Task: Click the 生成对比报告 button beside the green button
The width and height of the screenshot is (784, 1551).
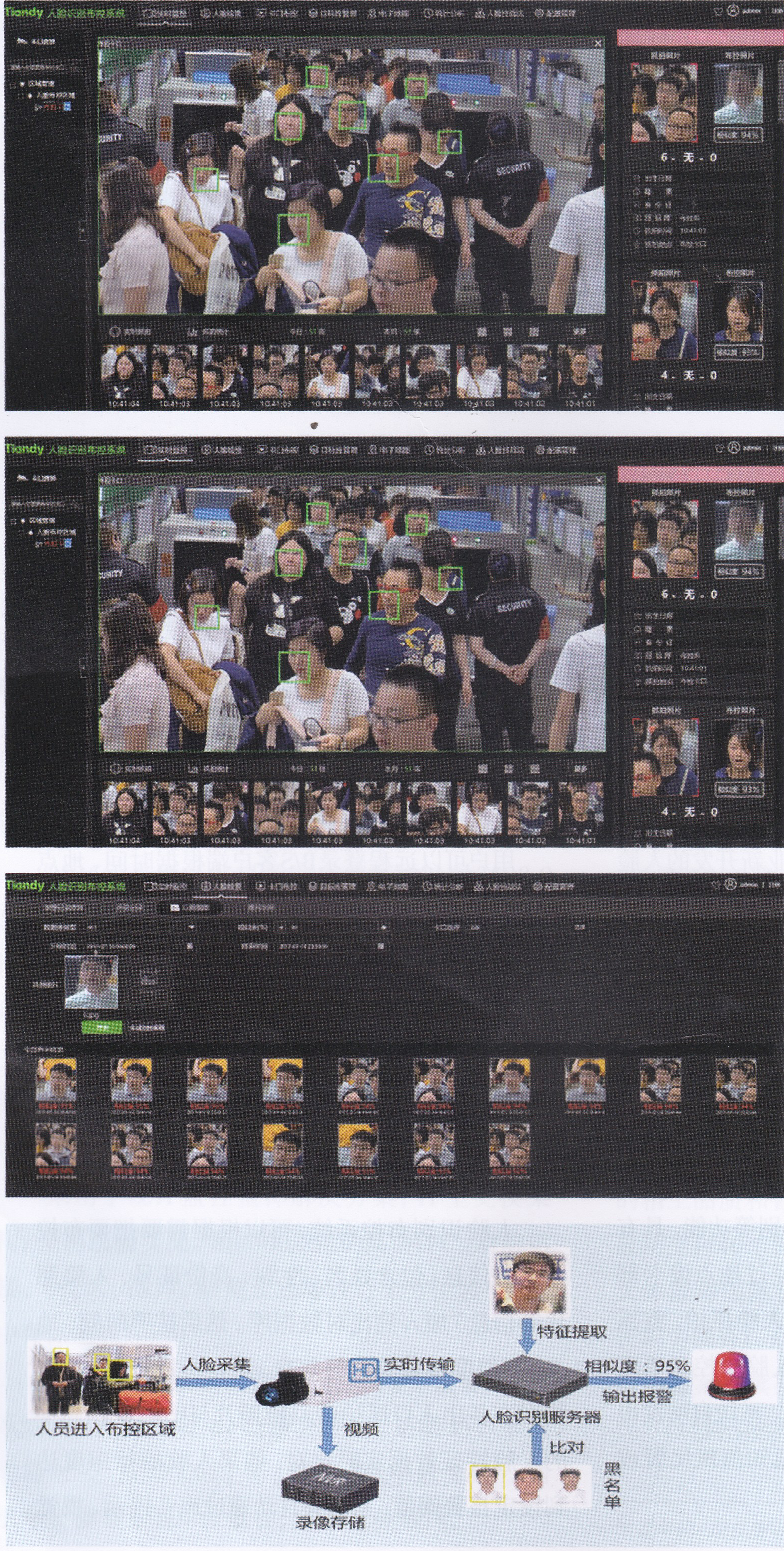Action: (x=147, y=1028)
